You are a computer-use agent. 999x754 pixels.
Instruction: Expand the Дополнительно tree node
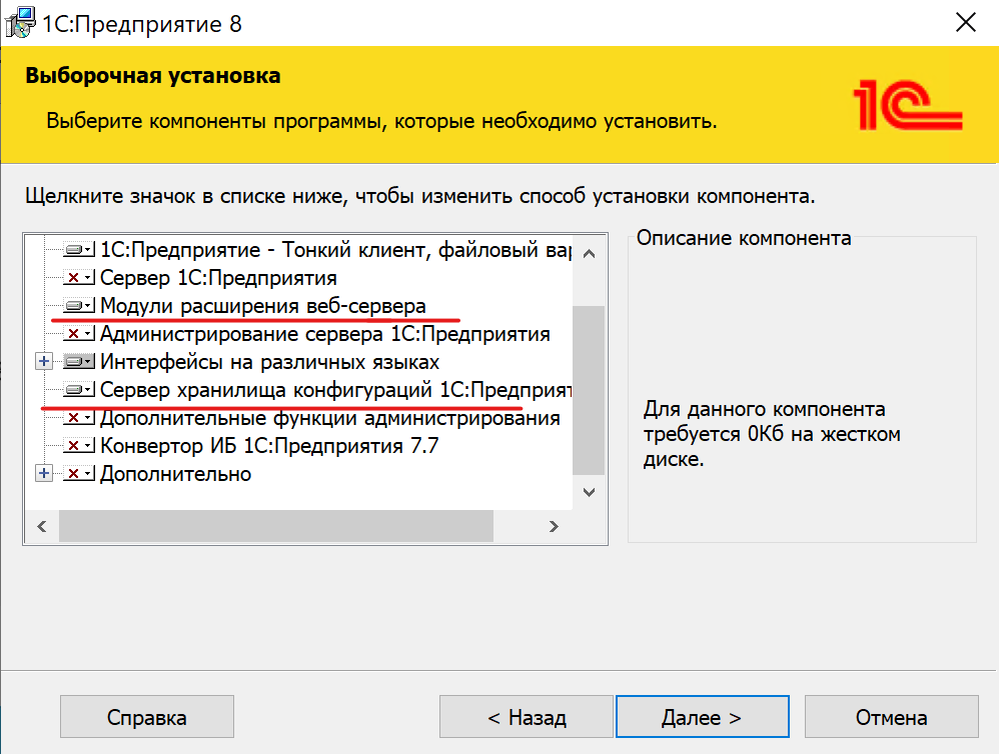pyautogui.click(x=43, y=474)
